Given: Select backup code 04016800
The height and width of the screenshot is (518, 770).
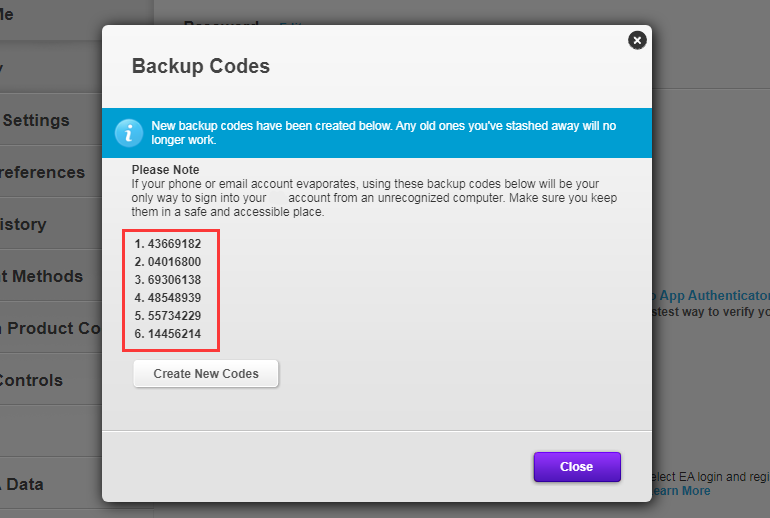Looking at the screenshot, I should point(174,262).
